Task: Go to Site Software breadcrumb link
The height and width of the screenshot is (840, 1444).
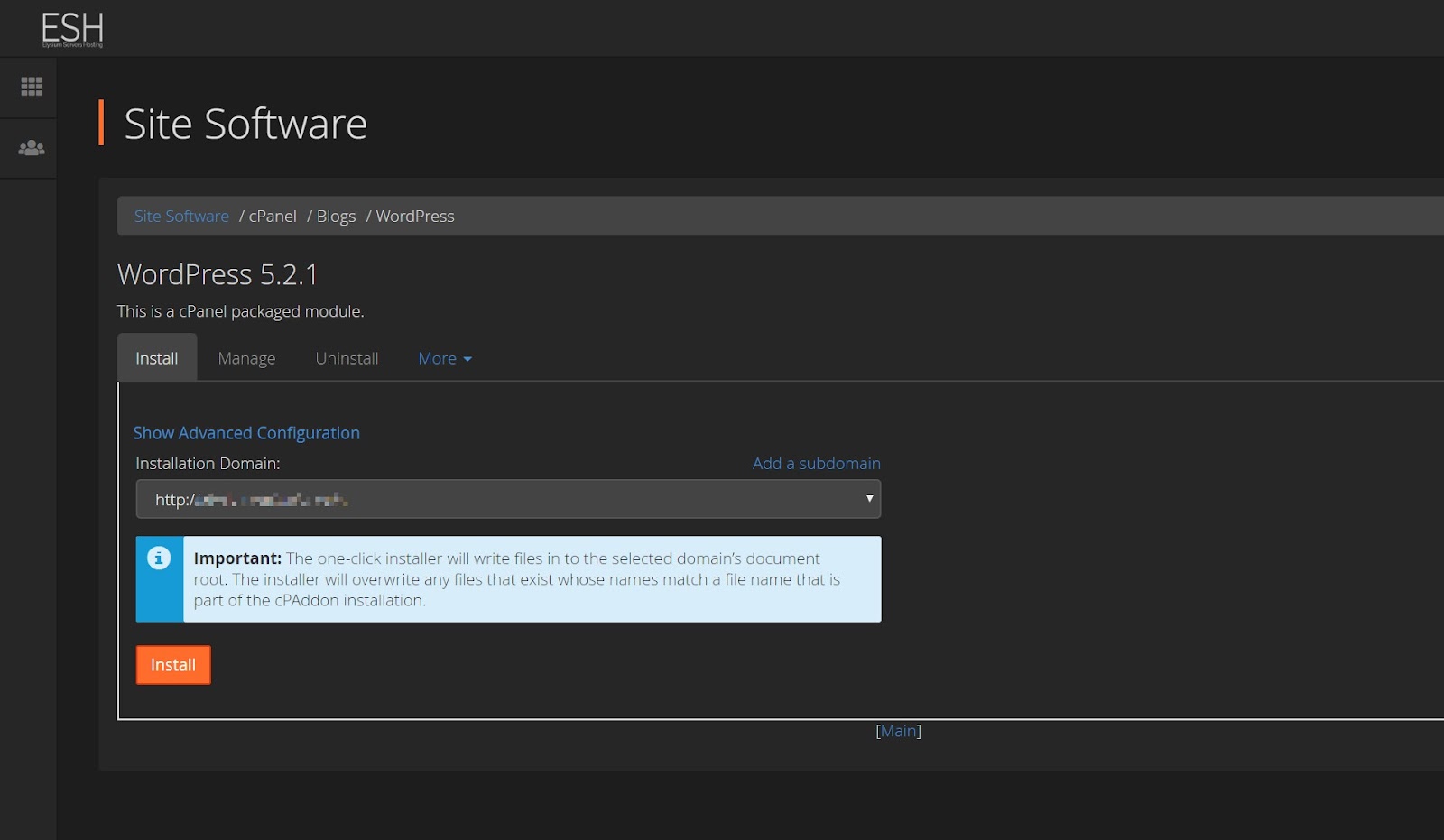Action: coord(181,217)
